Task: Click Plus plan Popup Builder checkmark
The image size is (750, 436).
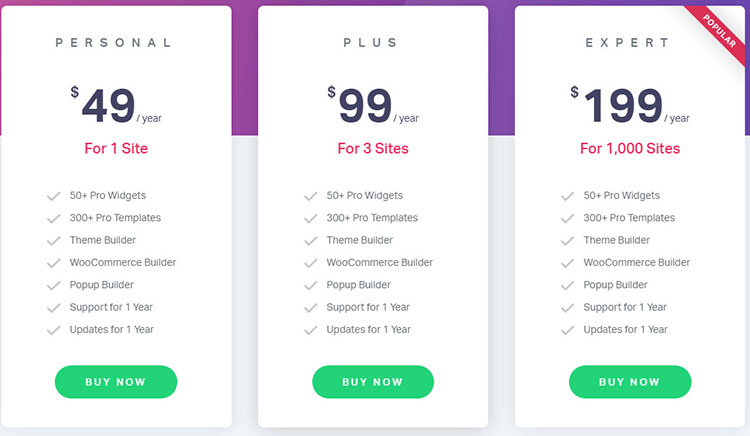Action: [x=311, y=285]
